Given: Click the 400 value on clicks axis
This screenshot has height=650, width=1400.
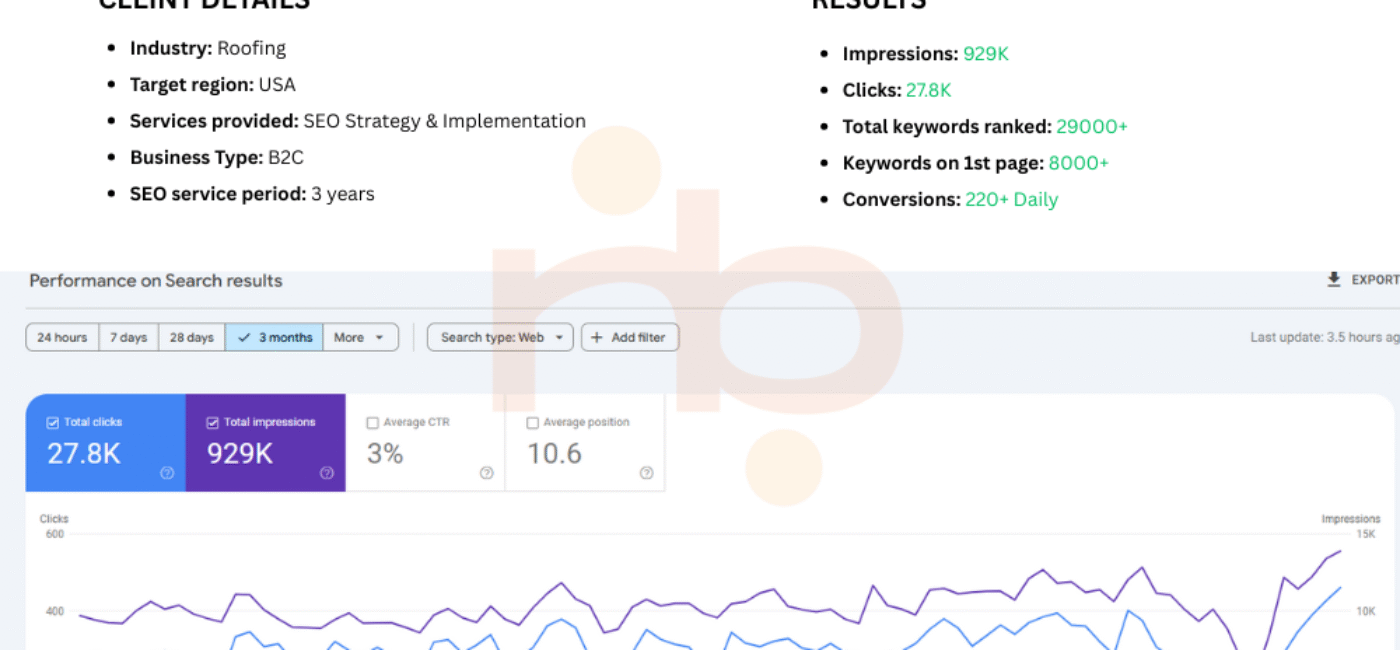Looking at the screenshot, I should click(x=54, y=611).
